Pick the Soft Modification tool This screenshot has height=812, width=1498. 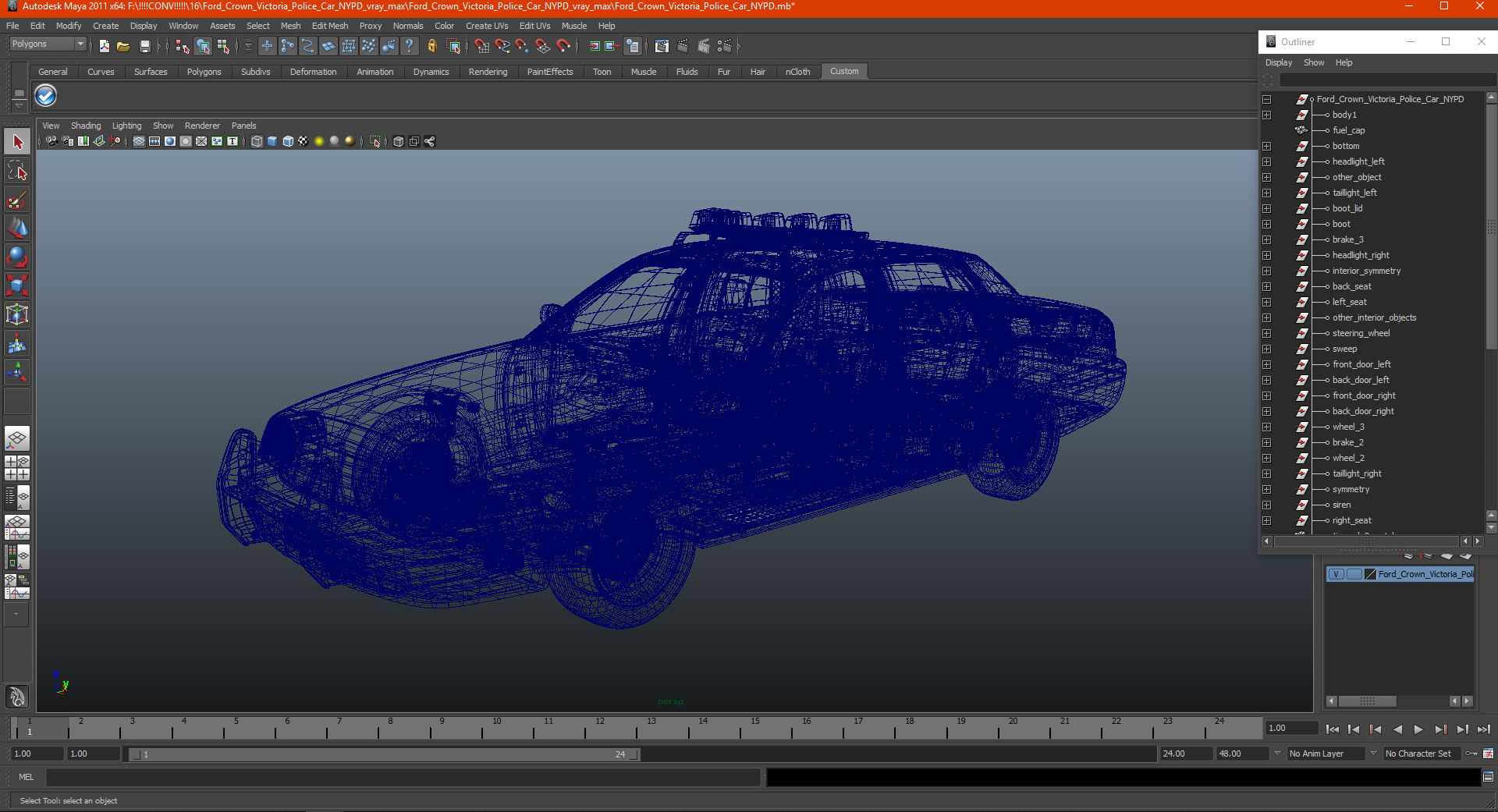[x=17, y=344]
